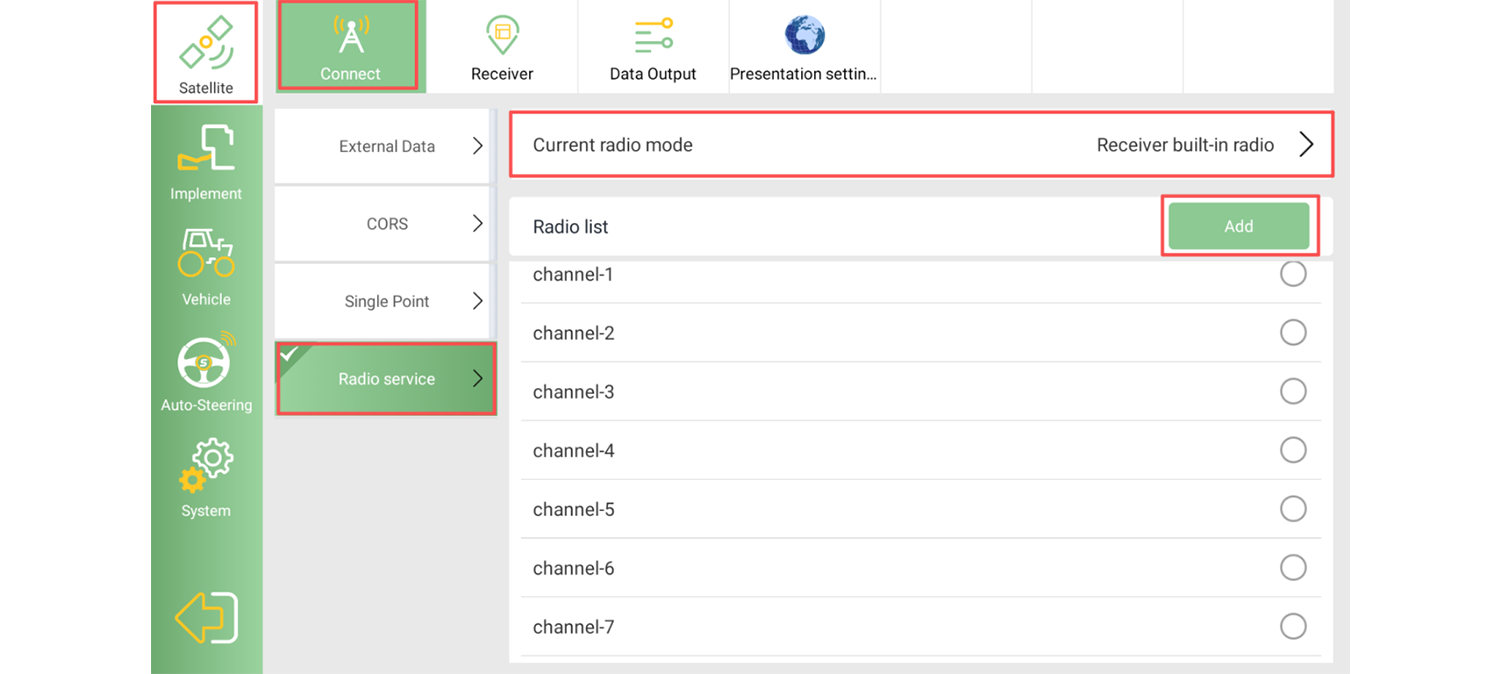Open the Data Output icon
Image resolution: width=1500 pixels, height=674 pixels.
(x=653, y=37)
